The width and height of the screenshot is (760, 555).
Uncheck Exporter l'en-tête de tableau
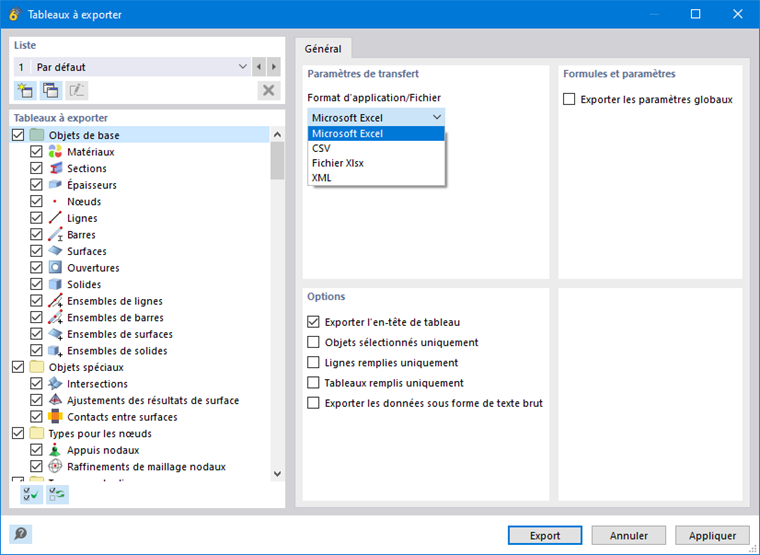[314, 322]
